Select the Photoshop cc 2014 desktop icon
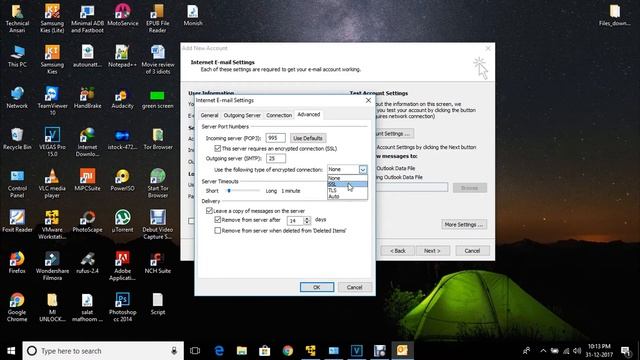Image resolution: width=640 pixels, height=360 pixels. 122,307
